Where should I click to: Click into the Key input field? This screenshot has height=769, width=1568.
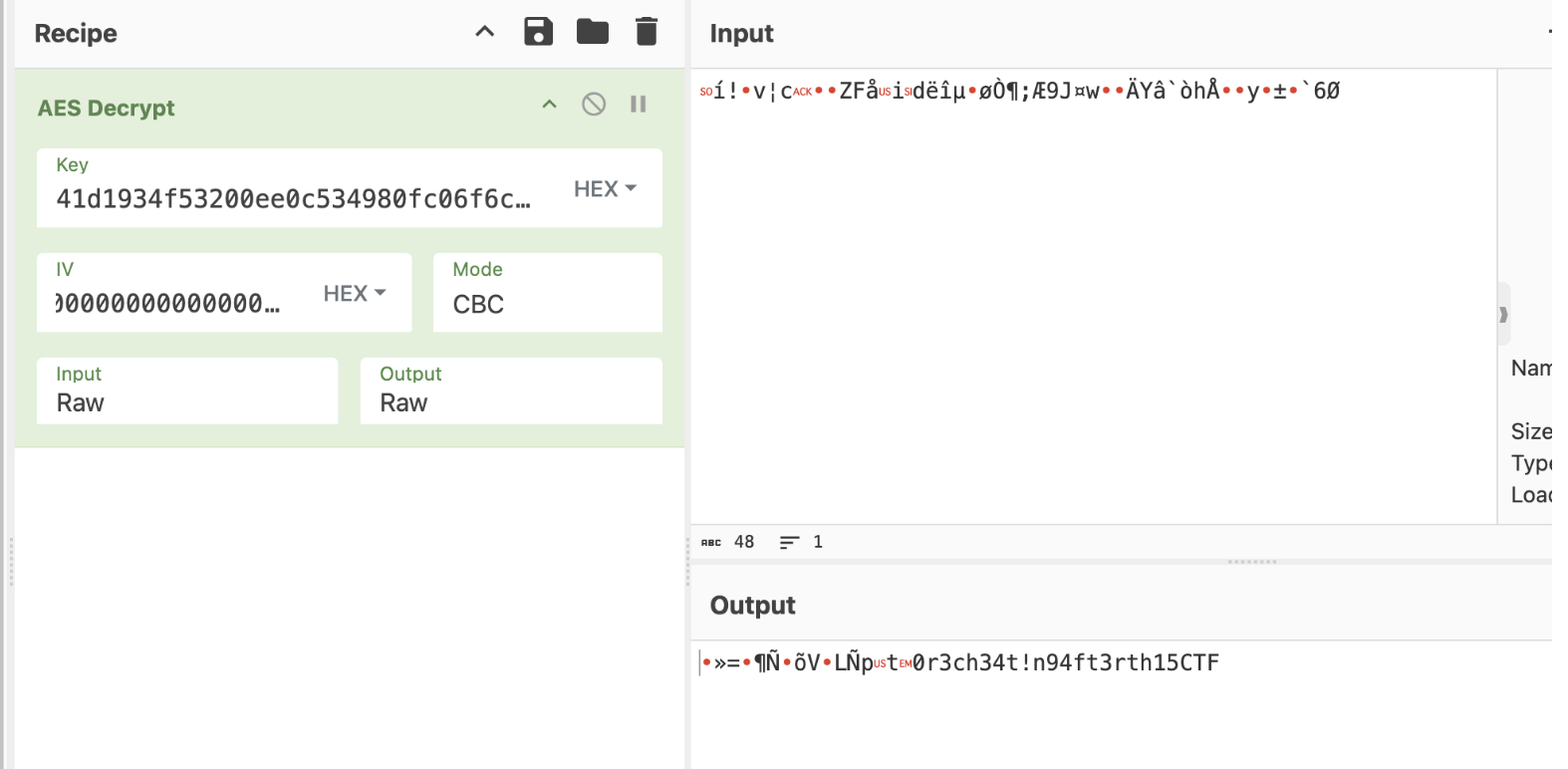tap(293, 199)
